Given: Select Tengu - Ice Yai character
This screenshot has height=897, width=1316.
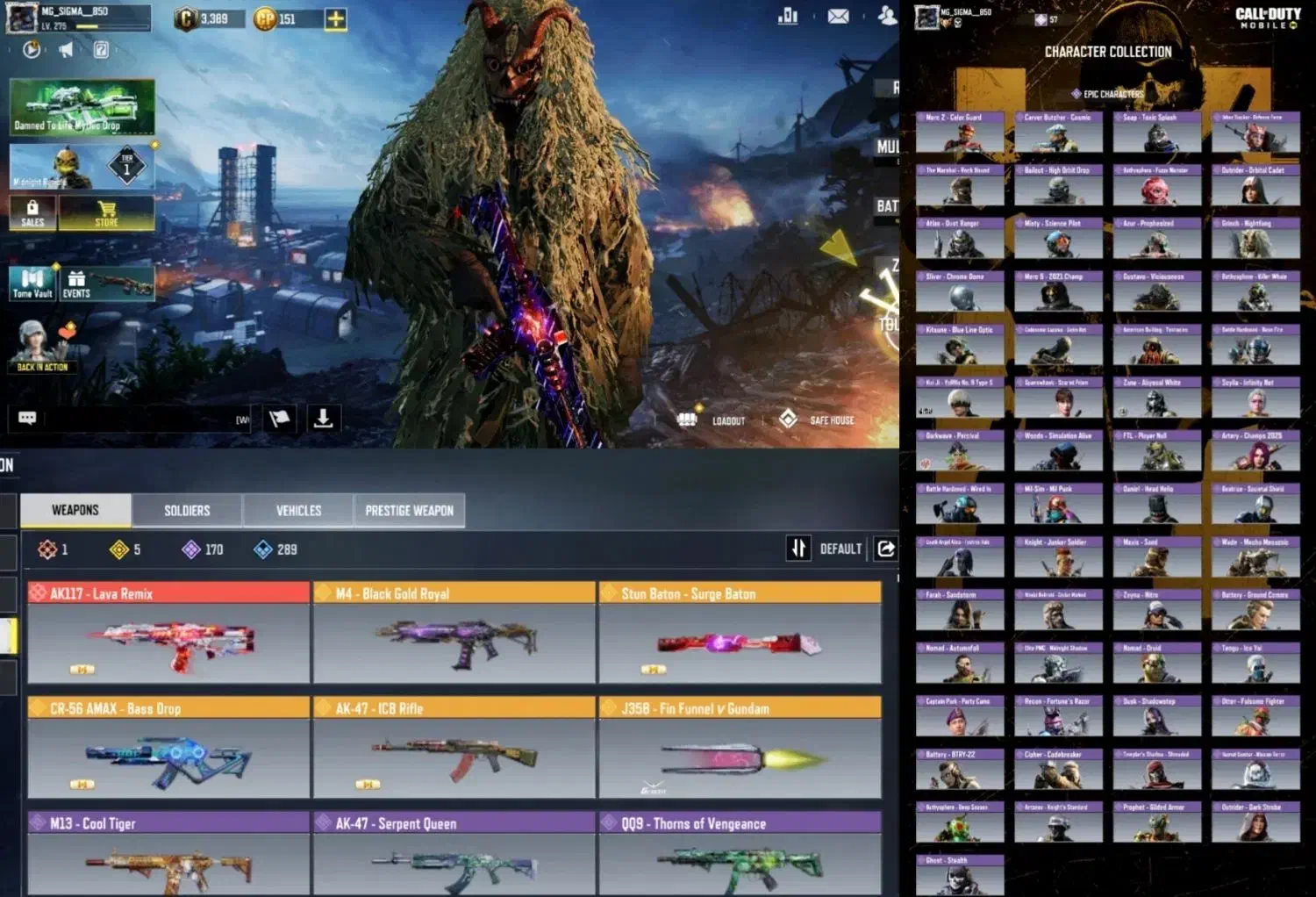Looking at the screenshot, I should [x=1255, y=664].
